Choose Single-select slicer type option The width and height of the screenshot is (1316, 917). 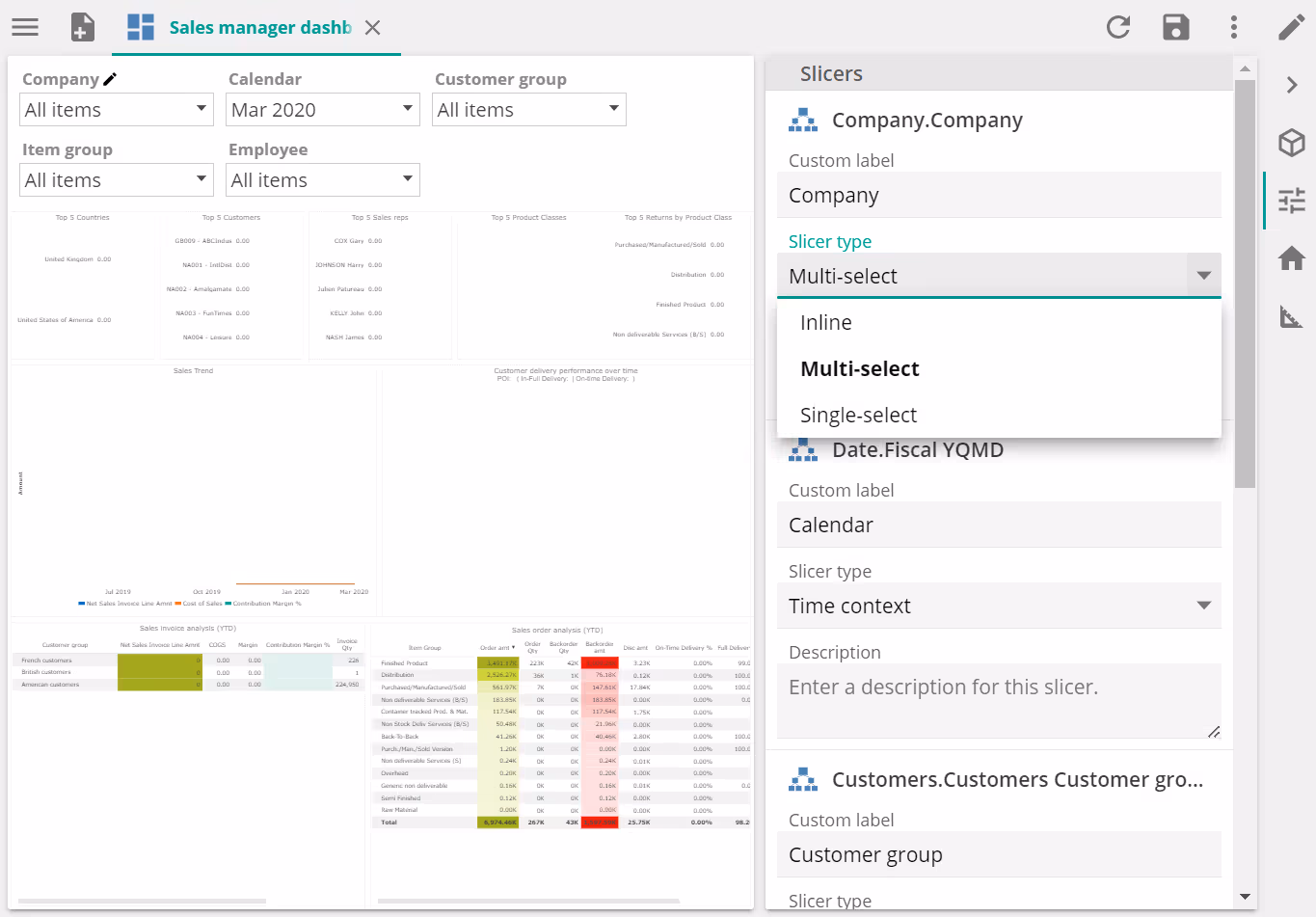(858, 416)
